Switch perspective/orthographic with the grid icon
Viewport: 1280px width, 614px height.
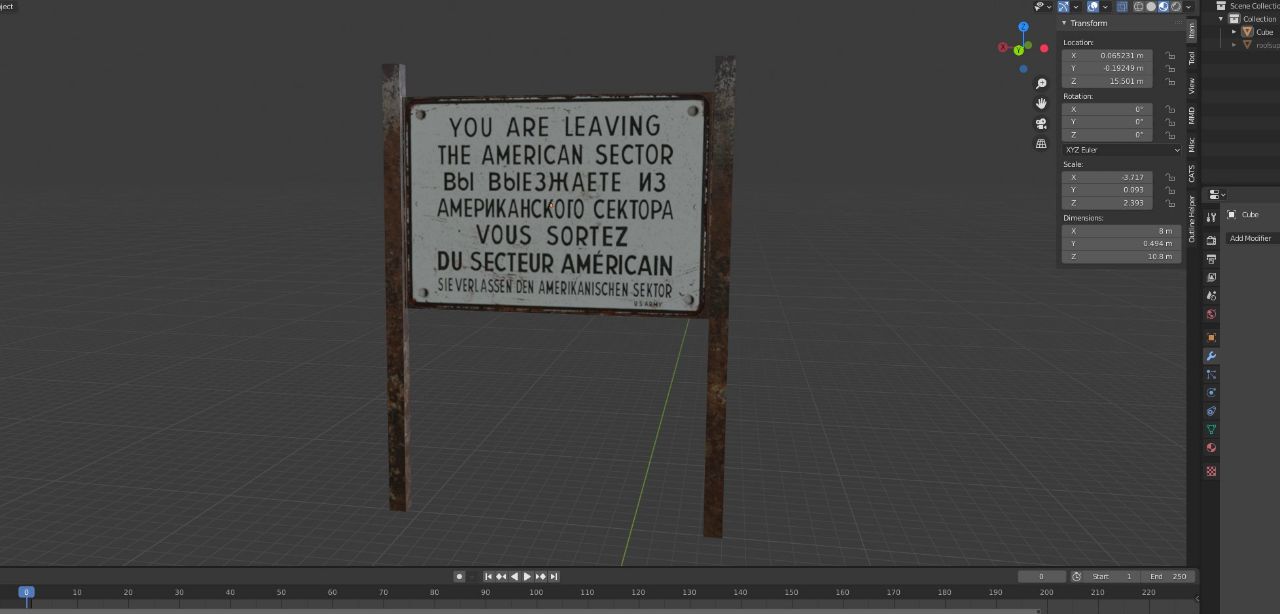click(x=1041, y=144)
